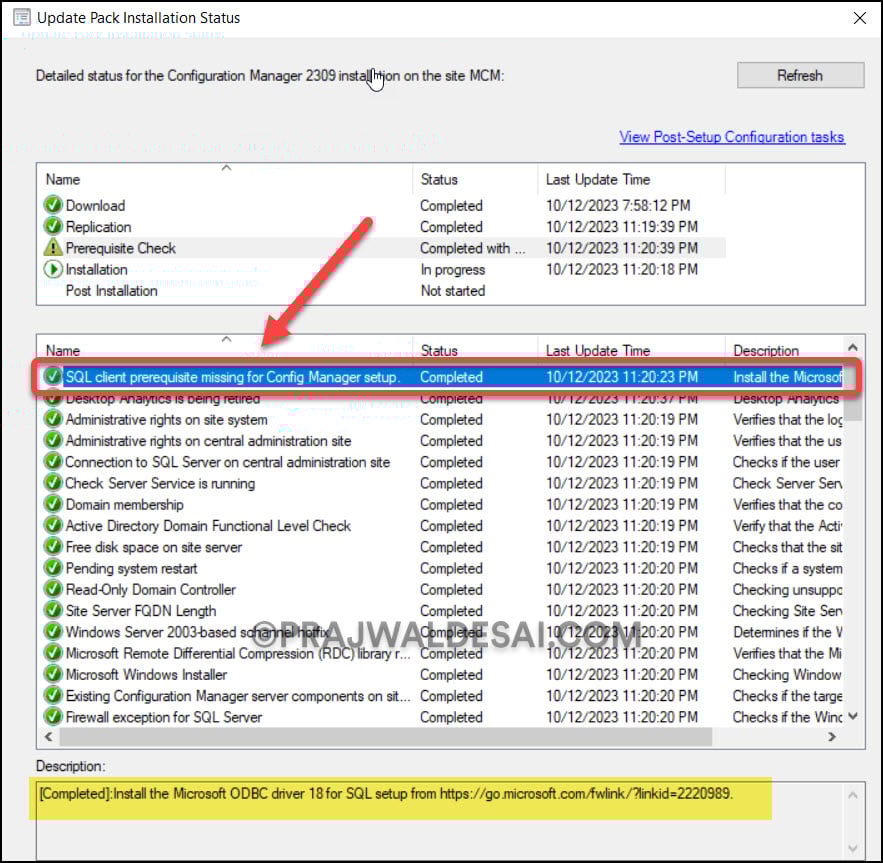This screenshot has height=863, width=883.
Task: Click check icon beside Site Server FQDN Length
Action: 53,611
